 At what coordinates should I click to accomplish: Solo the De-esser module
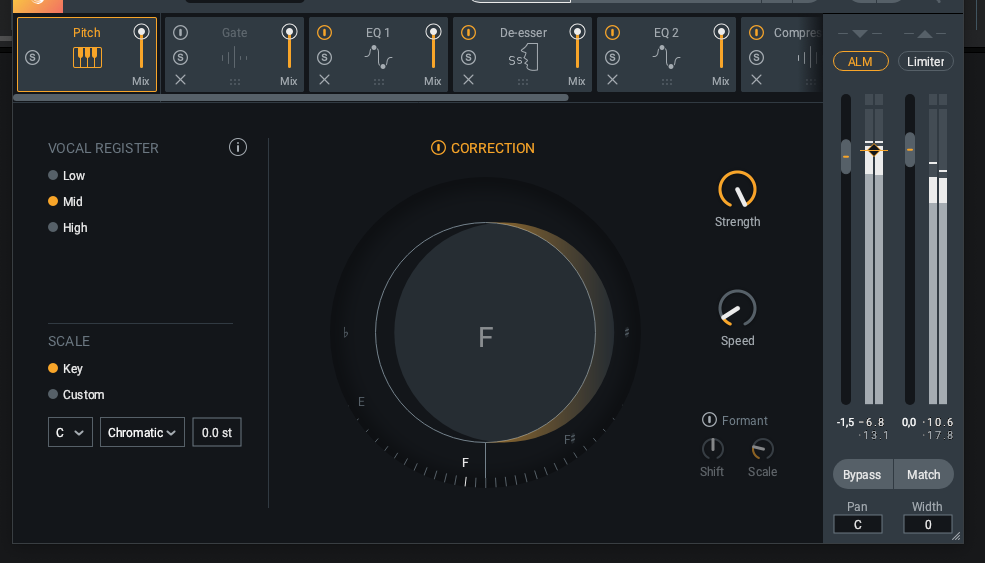(x=468, y=58)
